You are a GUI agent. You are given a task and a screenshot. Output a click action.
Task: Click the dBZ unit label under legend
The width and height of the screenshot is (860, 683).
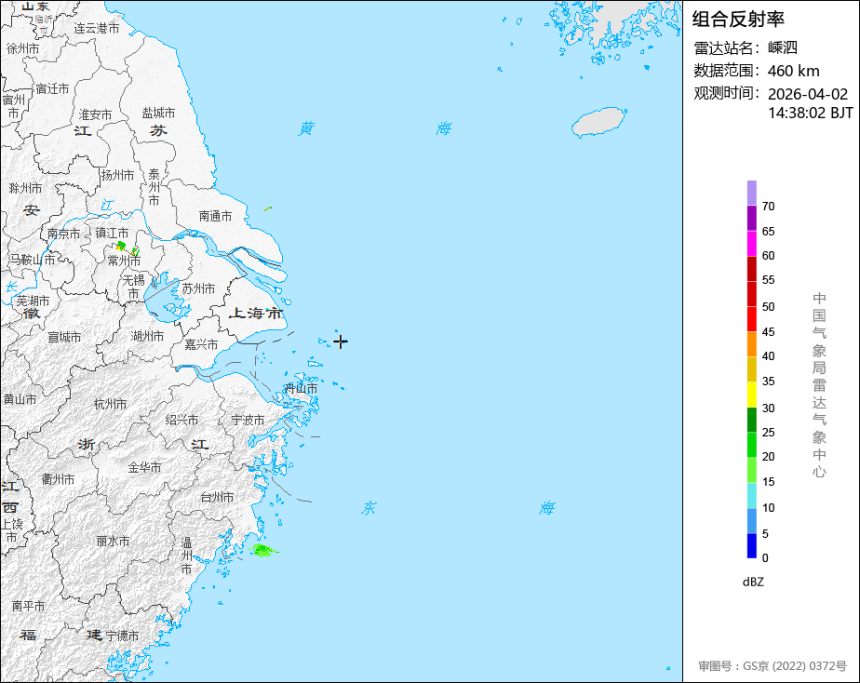click(753, 582)
